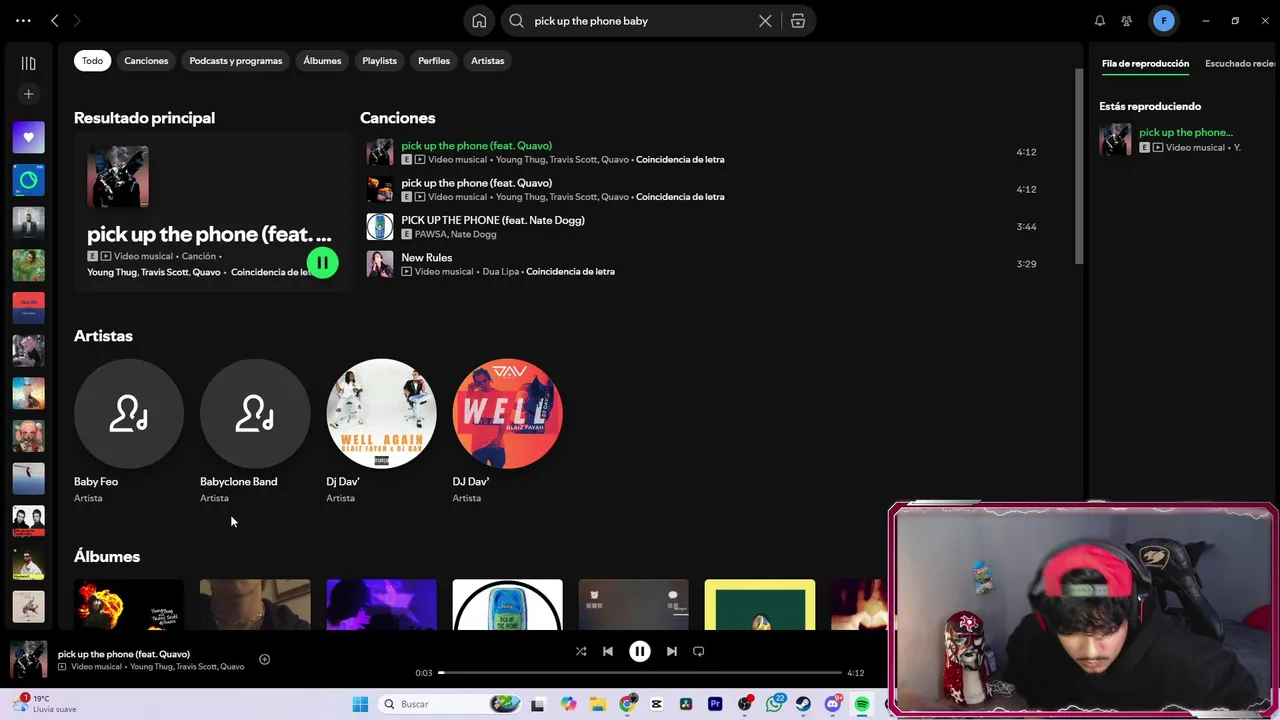This screenshot has width=1280, height=720.
Task: Switch to Fila de reproducción tab
Action: point(1145,64)
